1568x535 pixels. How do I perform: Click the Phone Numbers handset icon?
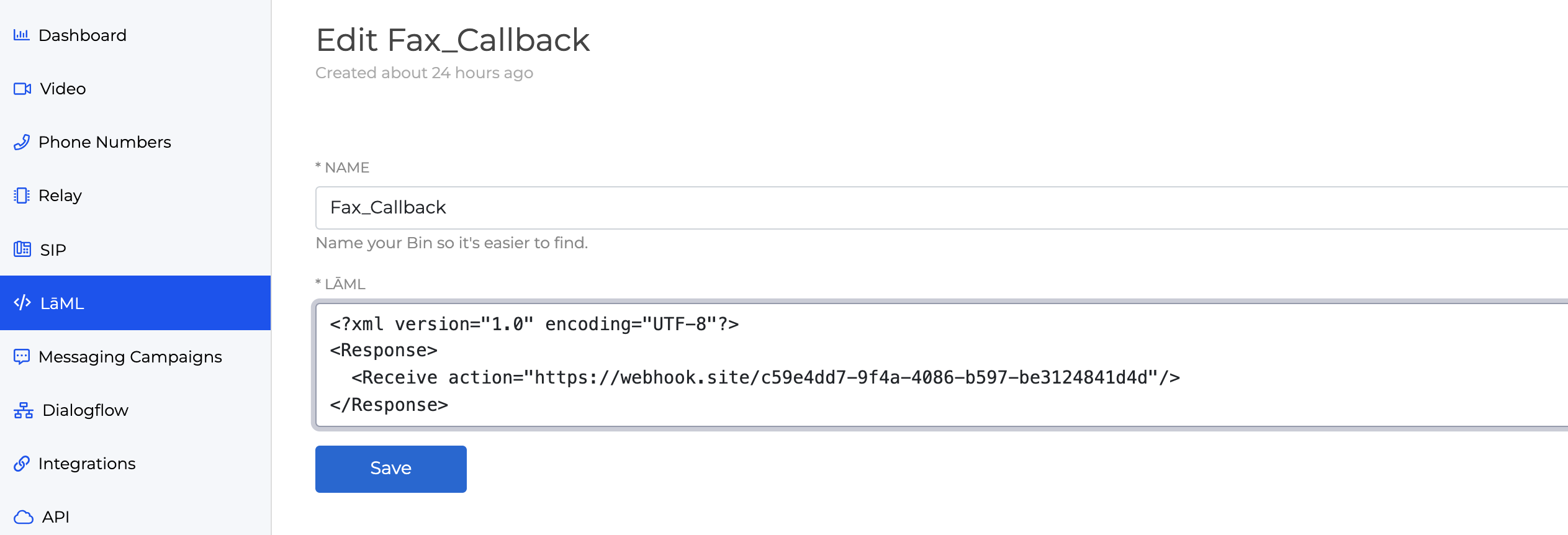point(22,142)
